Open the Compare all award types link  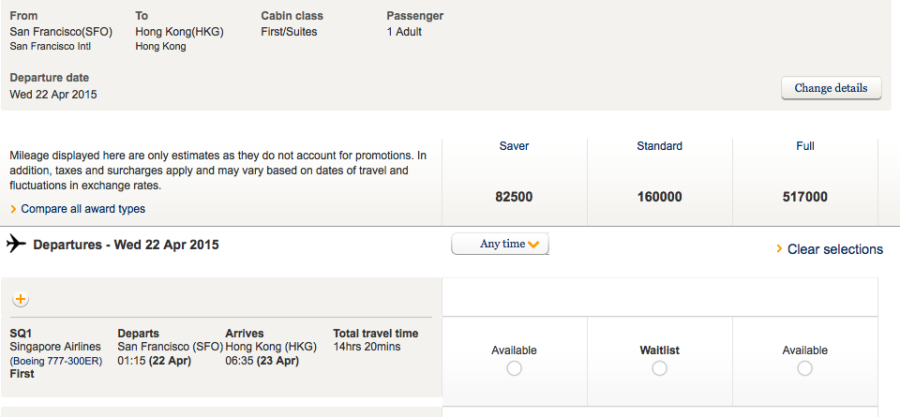coord(83,209)
